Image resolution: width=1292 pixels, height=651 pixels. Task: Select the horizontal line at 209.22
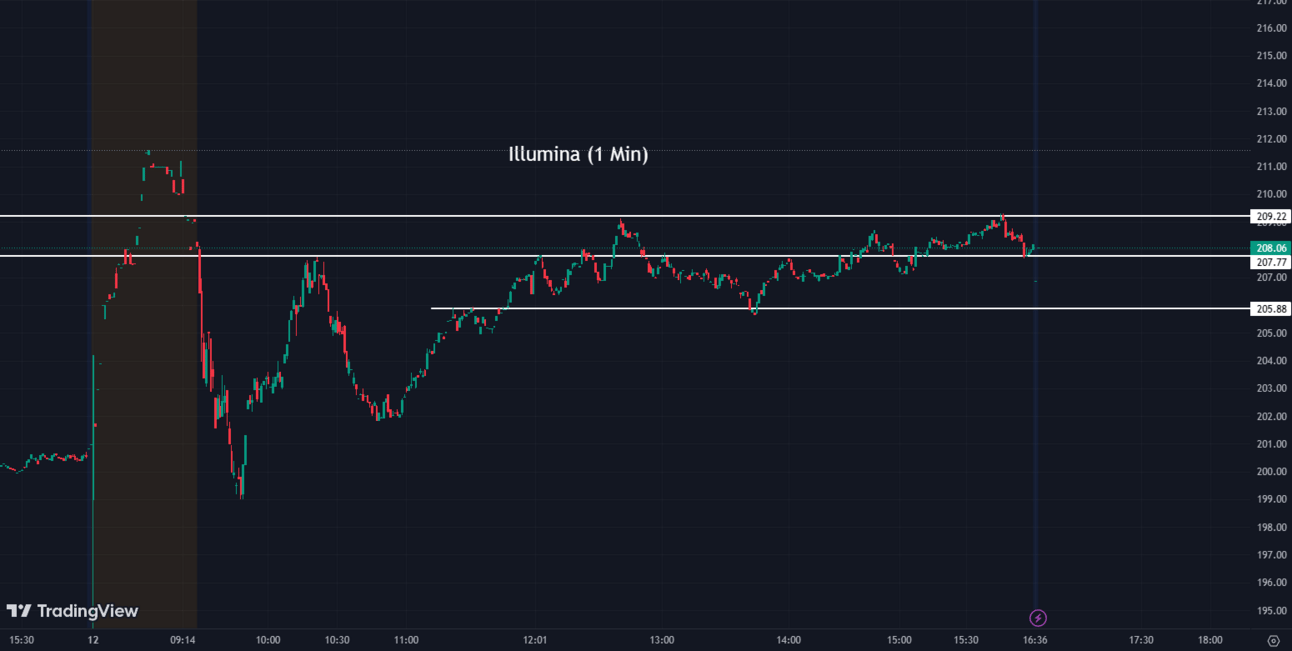tap(625, 216)
